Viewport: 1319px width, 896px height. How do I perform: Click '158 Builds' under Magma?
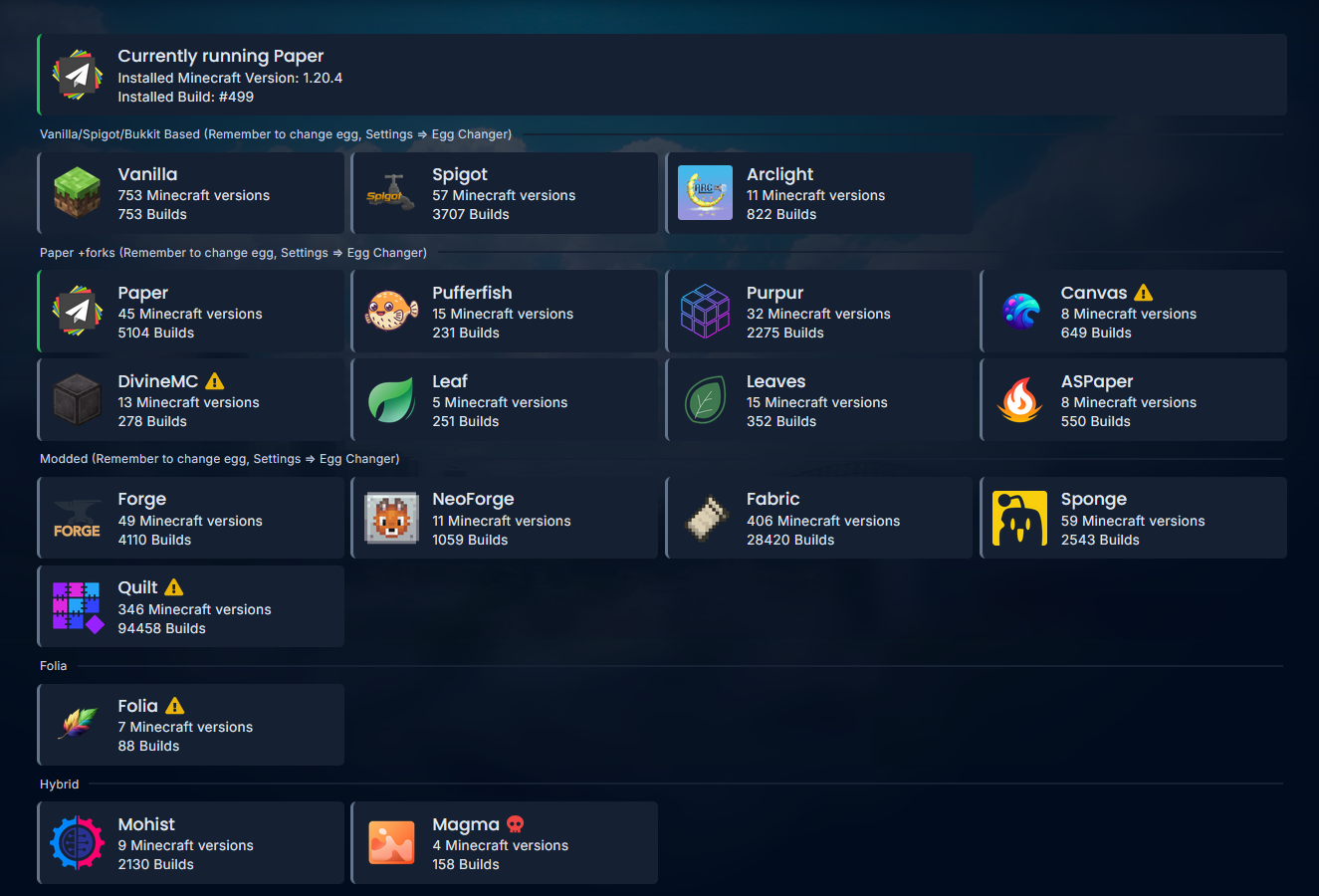coord(466,864)
